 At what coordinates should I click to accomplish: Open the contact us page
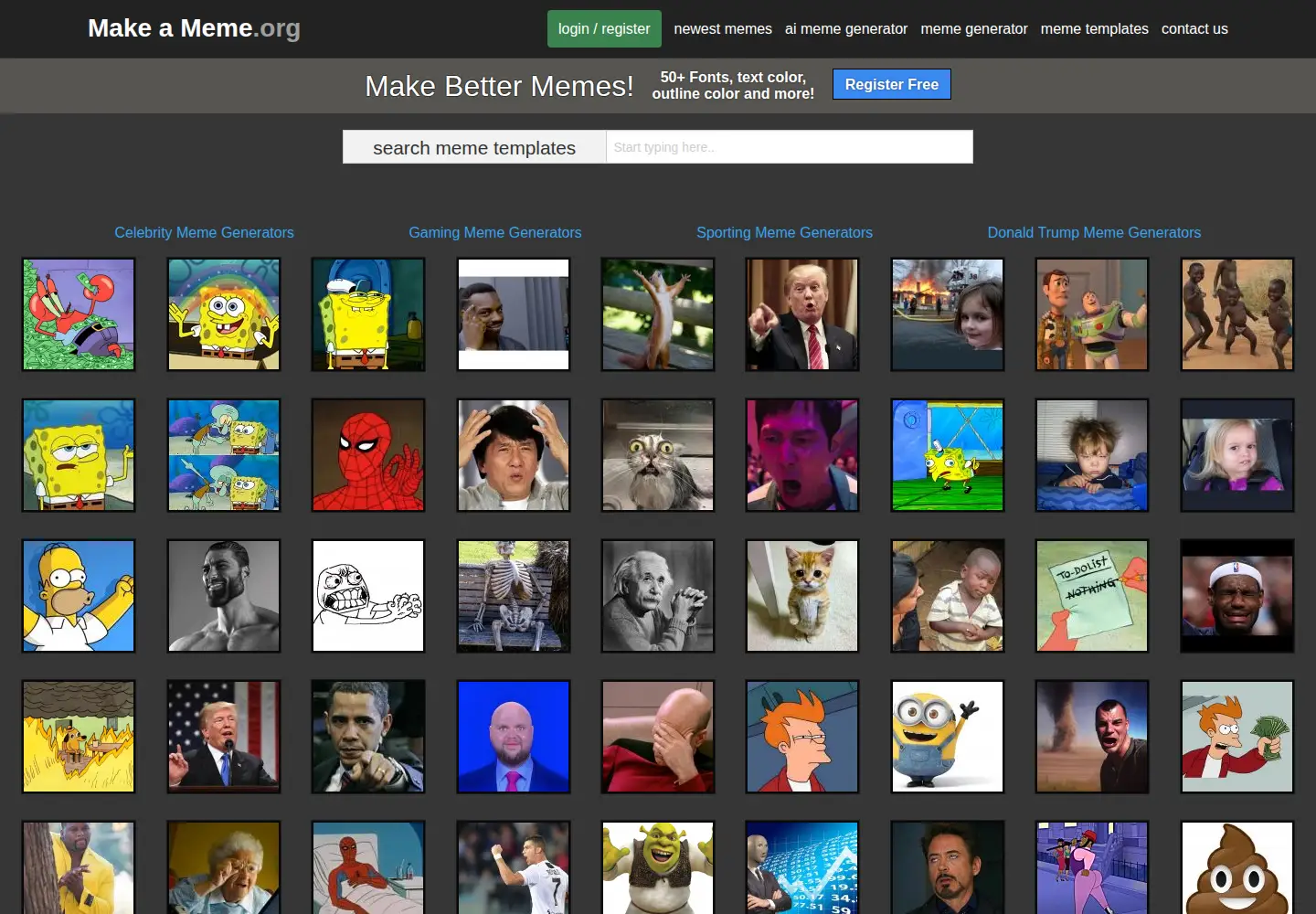coord(1194,29)
